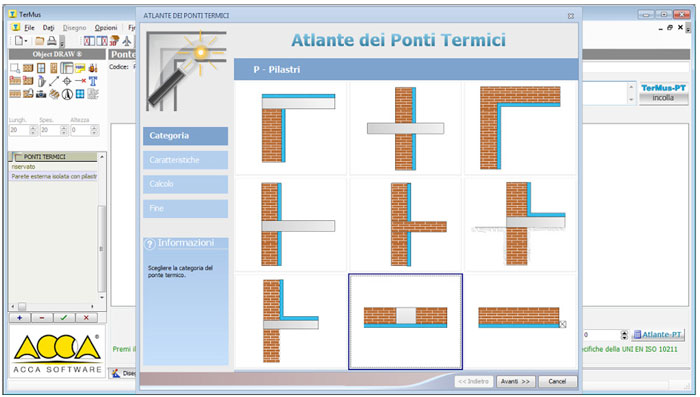Go to the Fine wizard step
The width and height of the screenshot is (700, 397).
click(185, 209)
